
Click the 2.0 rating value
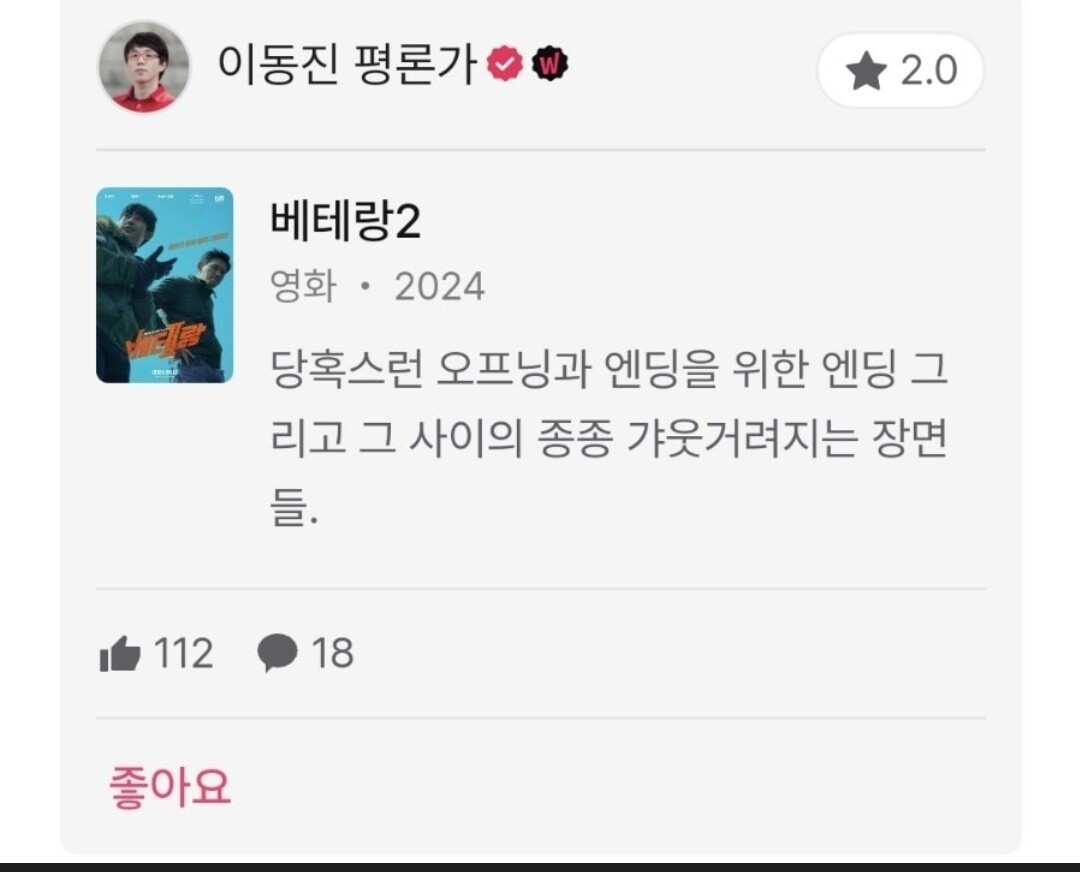[928, 70]
